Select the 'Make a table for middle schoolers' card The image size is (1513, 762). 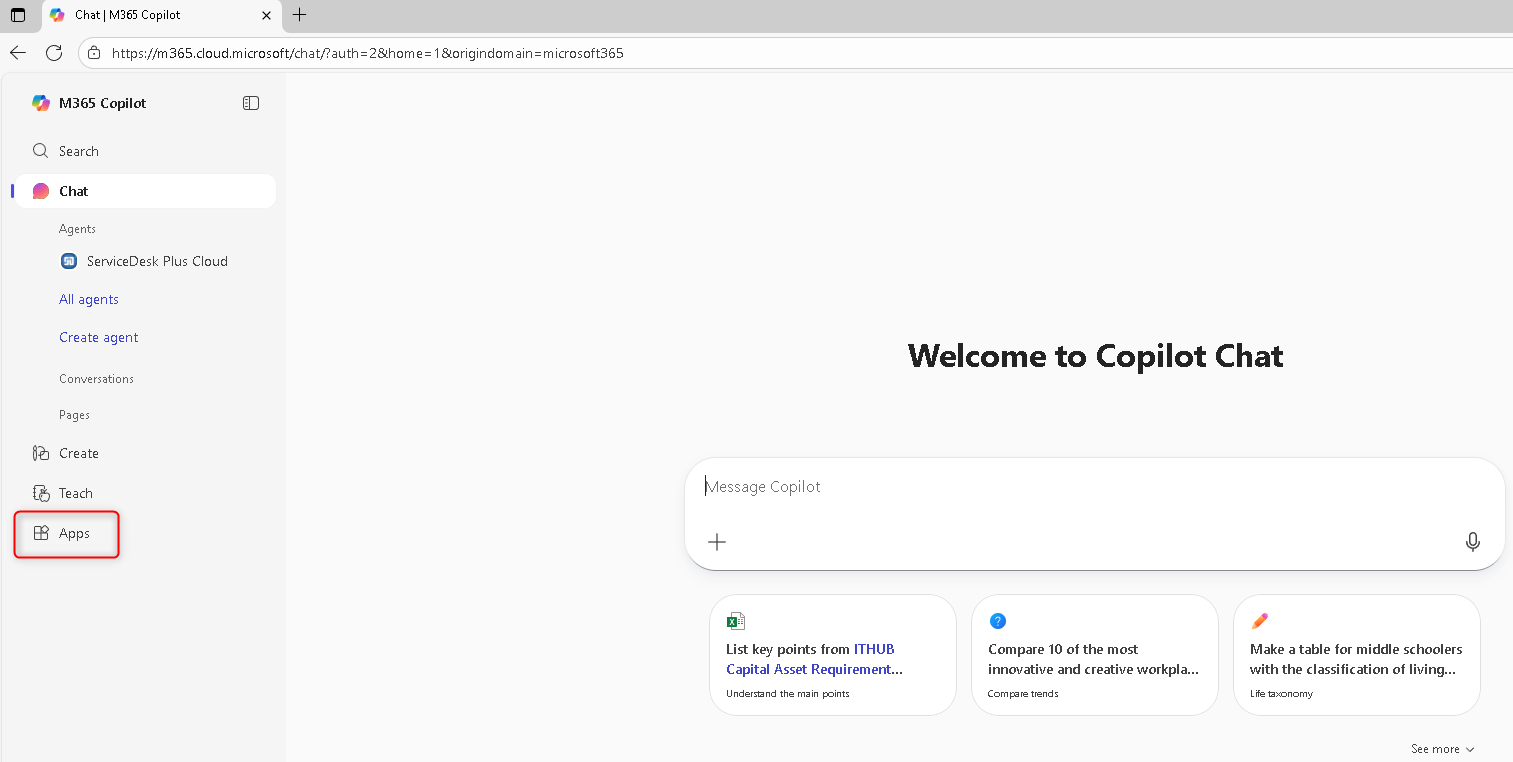click(1357, 655)
